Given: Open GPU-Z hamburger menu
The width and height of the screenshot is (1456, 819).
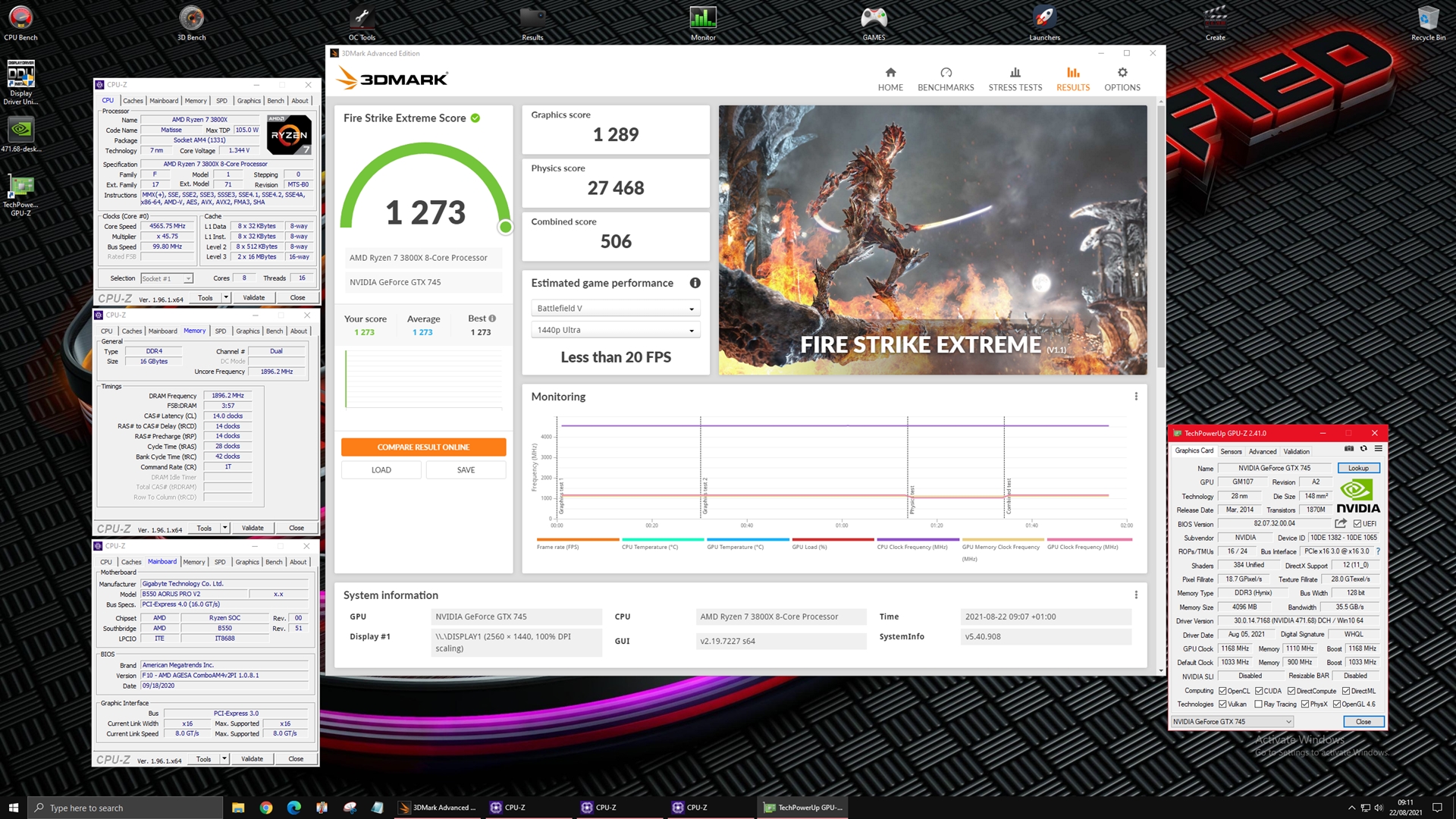Looking at the screenshot, I should click(1378, 449).
